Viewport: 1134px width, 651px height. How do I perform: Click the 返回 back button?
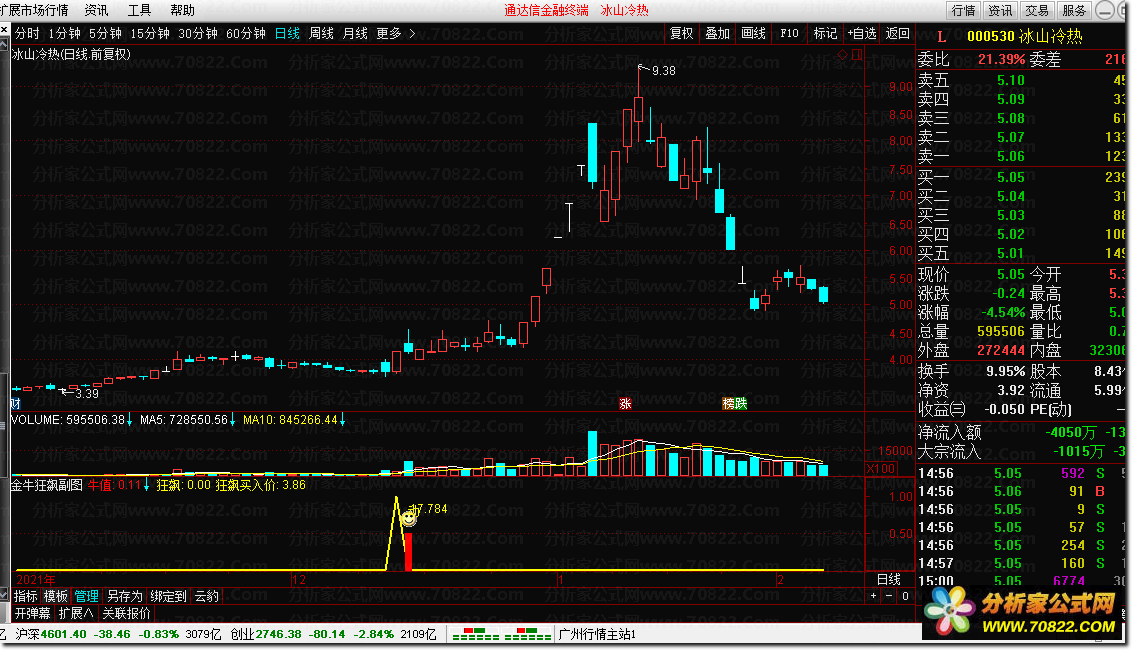(898, 33)
